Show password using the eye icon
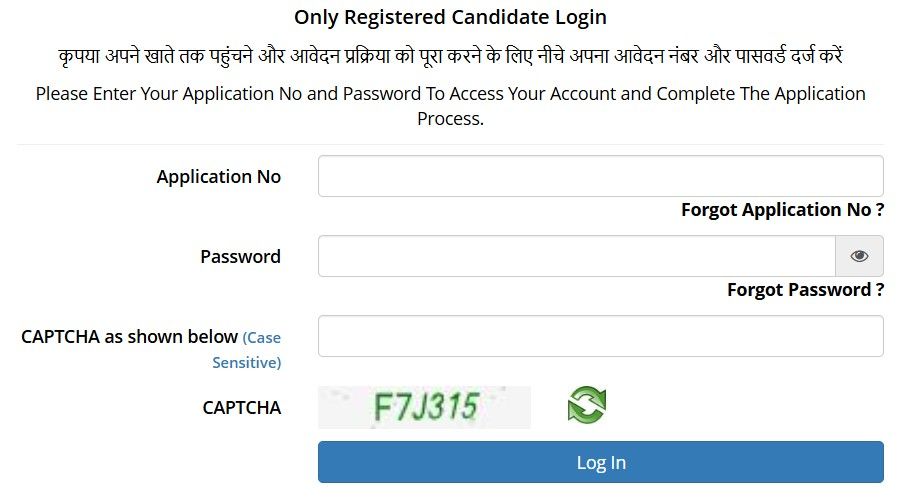 tap(859, 256)
